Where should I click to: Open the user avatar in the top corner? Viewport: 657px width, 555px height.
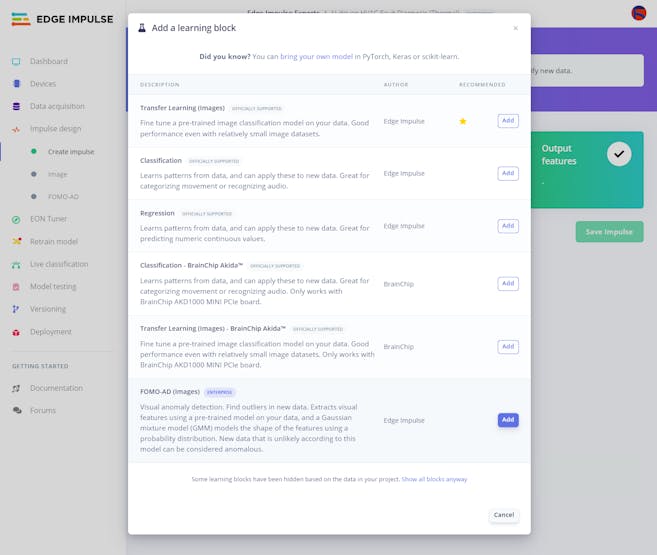pyautogui.click(x=639, y=13)
